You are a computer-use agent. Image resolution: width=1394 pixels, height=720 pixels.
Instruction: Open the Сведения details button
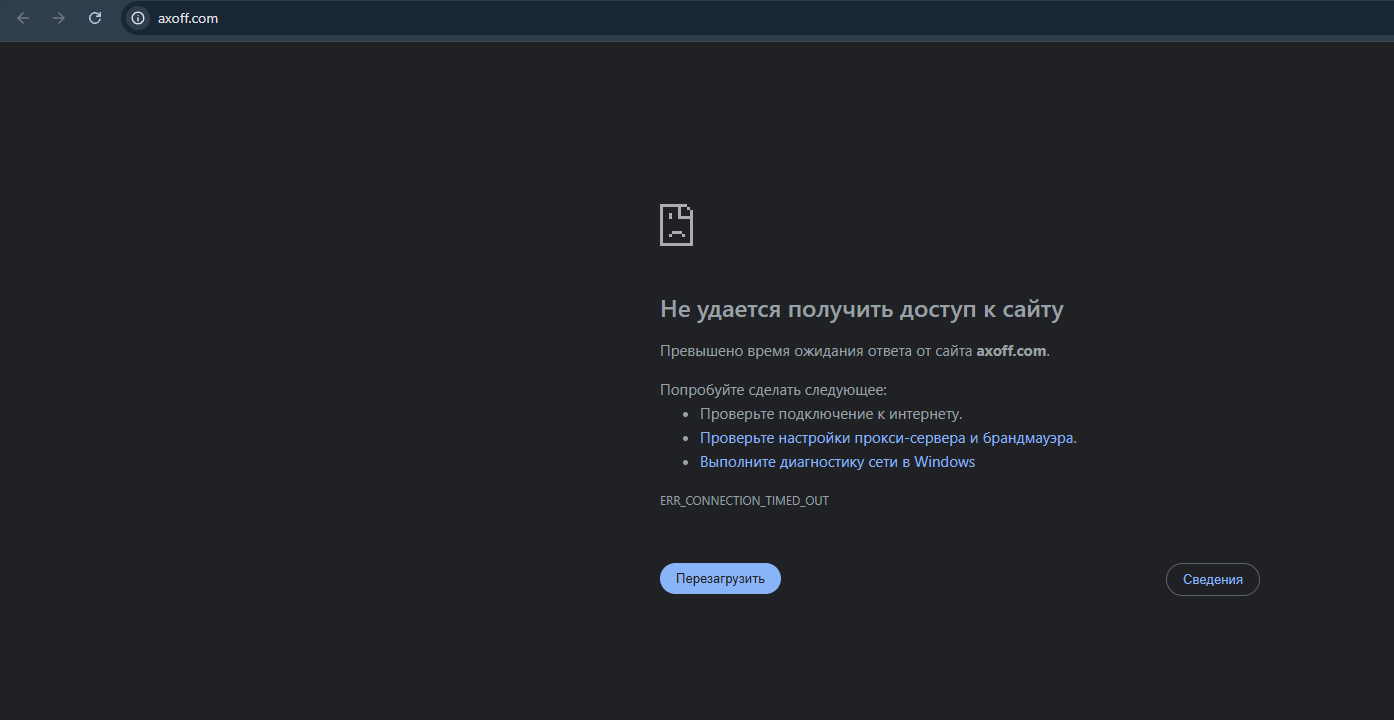1212,579
